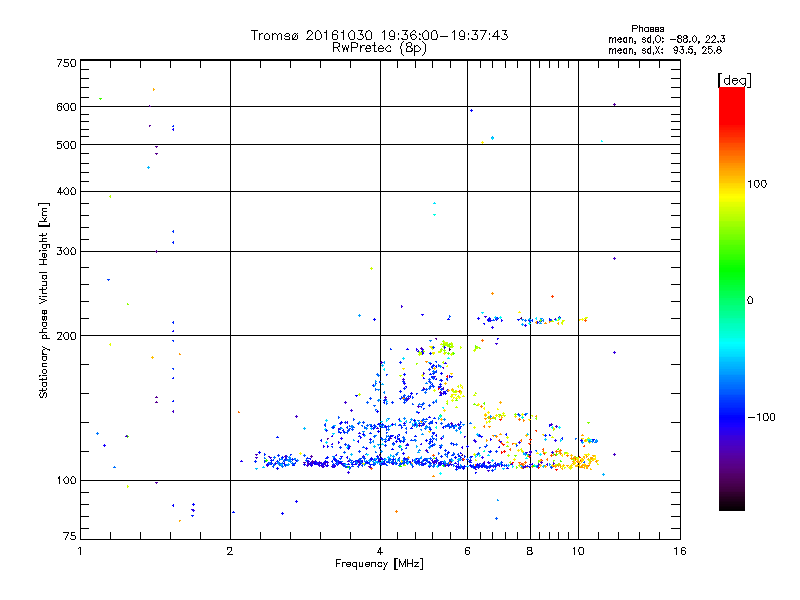Click 'mean, sd,O: -88.0, 22.3' statistics line
Viewport: 800px width, 600px height.
(666, 39)
